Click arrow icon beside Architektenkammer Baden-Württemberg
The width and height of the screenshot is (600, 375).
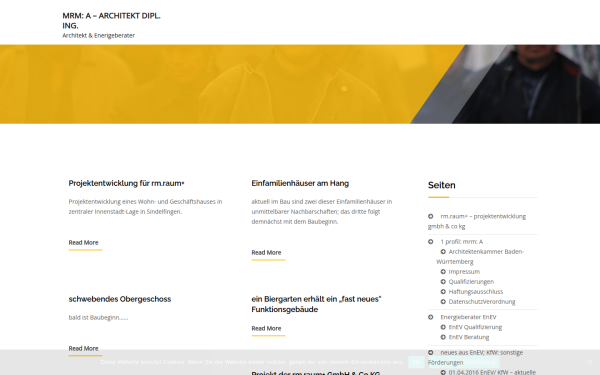pyautogui.click(x=443, y=252)
